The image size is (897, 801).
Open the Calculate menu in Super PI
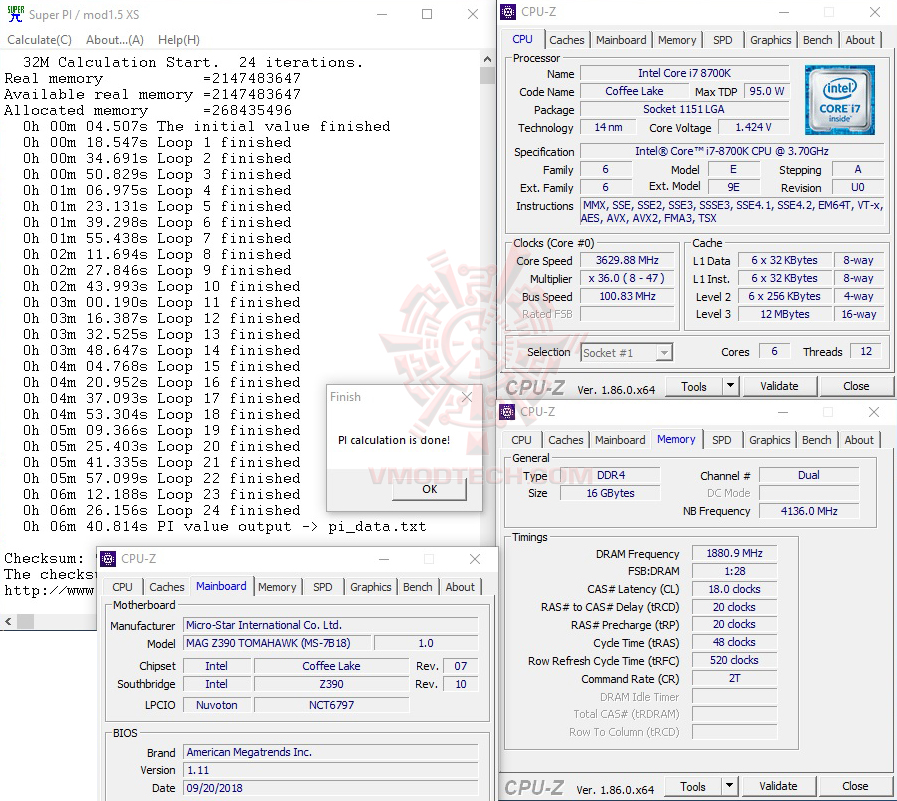point(39,39)
